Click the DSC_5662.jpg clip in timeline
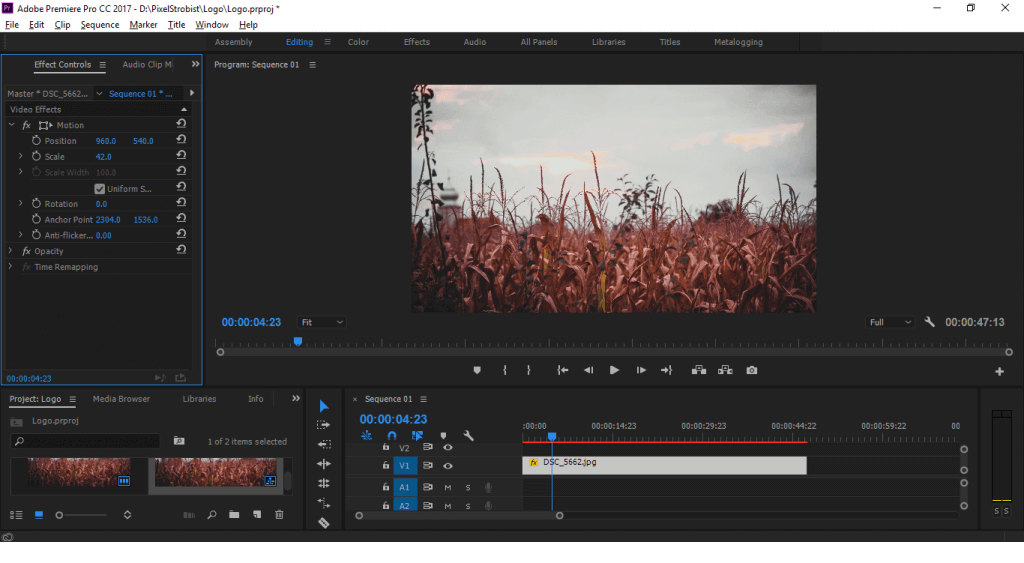Image resolution: width=1024 pixels, height=563 pixels. pos(664,466)
